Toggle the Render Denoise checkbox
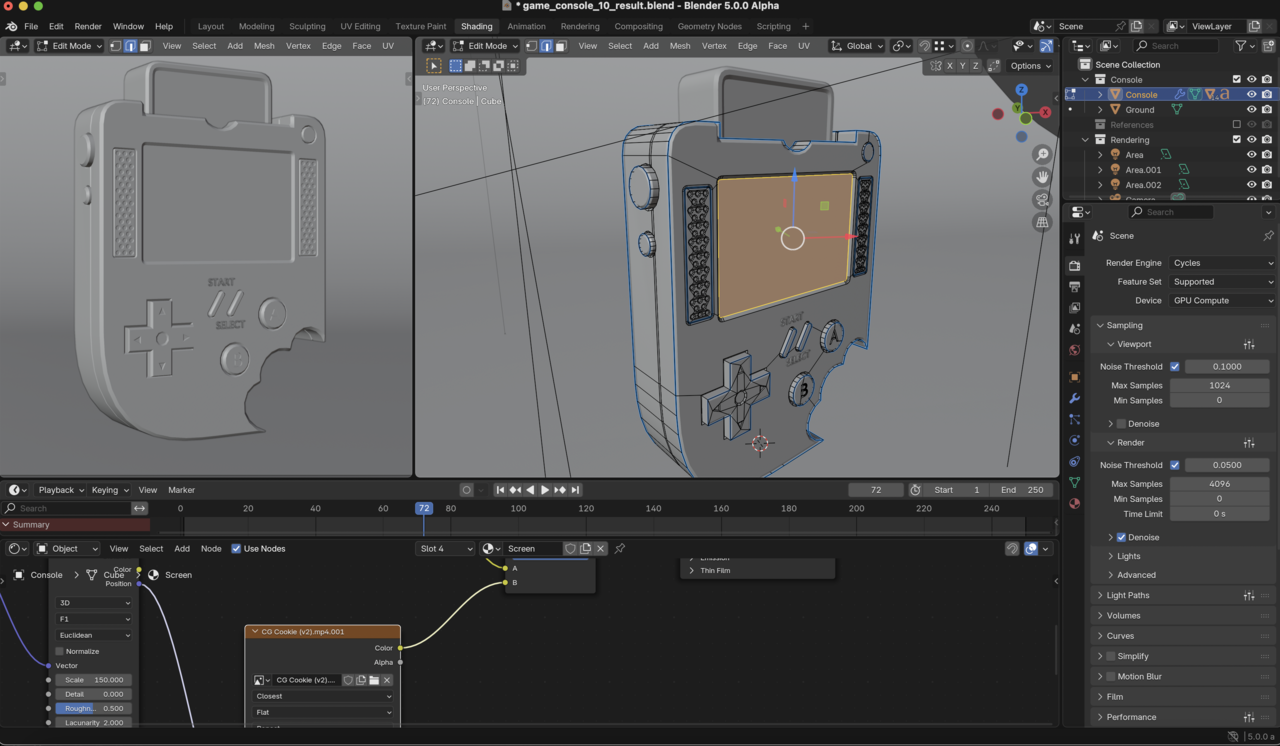 (1121, 537)
